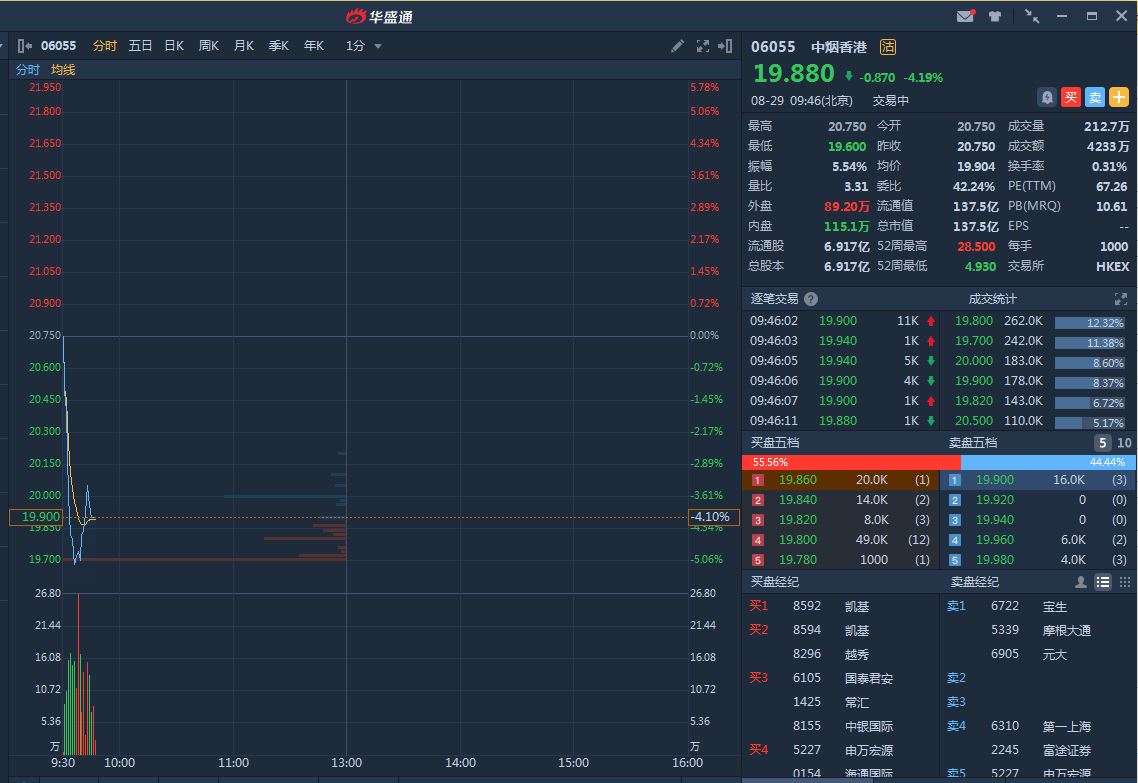Viewport: 1138px width, 783px height.
Task: Click ask level 5 price 19.980
Action: click(995, 560)
